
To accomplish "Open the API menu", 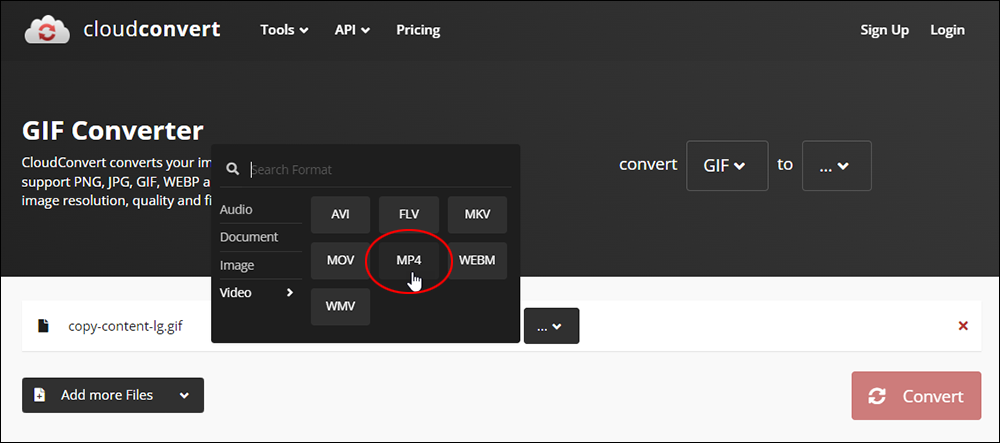I will coord(352,30).
